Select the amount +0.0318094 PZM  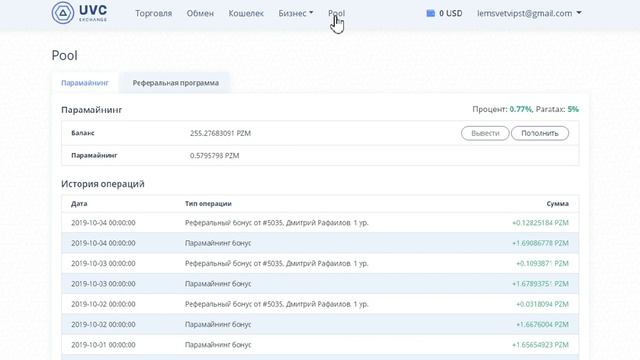coord(542,304)
